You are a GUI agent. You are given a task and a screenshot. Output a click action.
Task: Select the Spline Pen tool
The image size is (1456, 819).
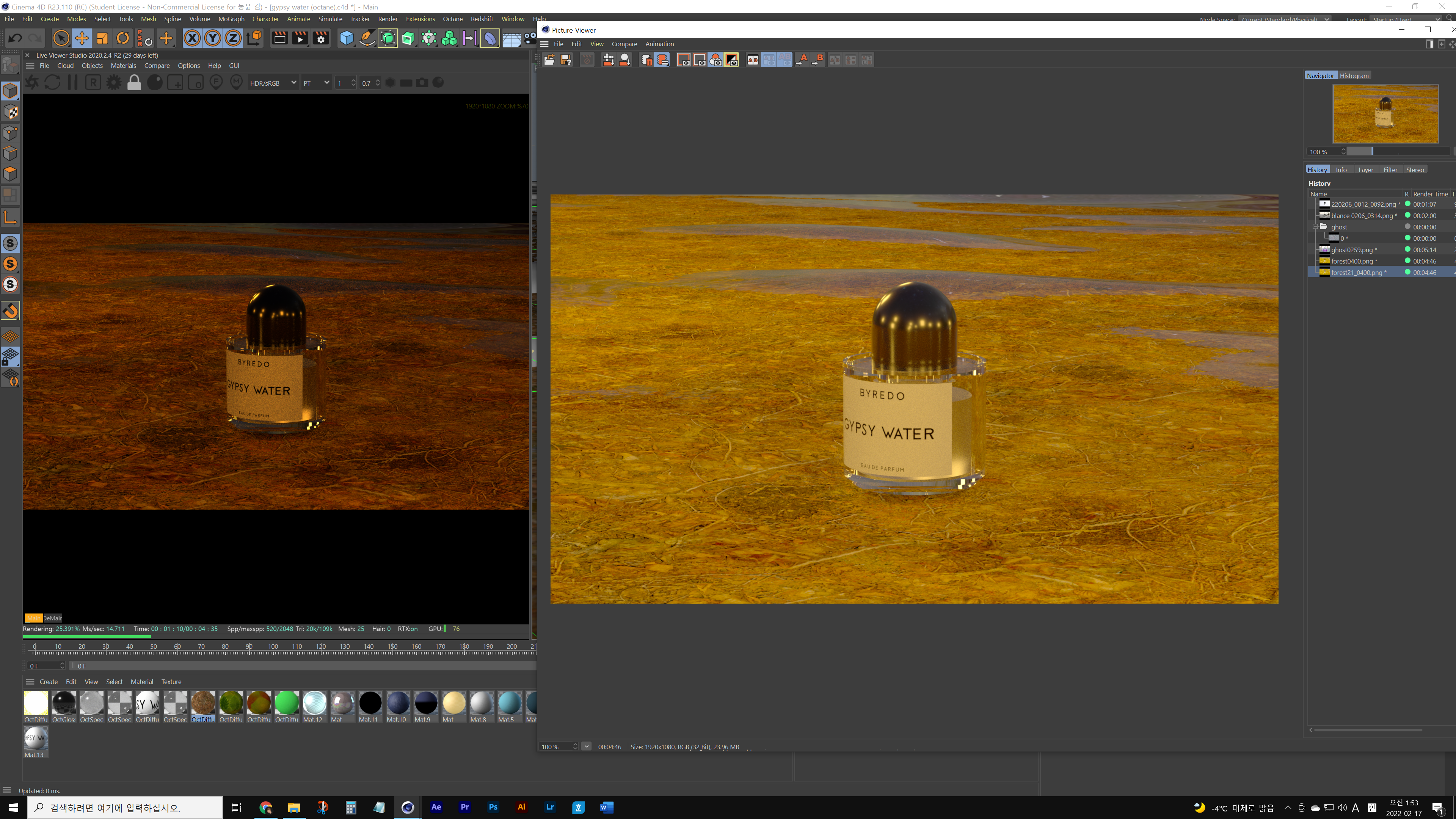(x=367, y=38)
